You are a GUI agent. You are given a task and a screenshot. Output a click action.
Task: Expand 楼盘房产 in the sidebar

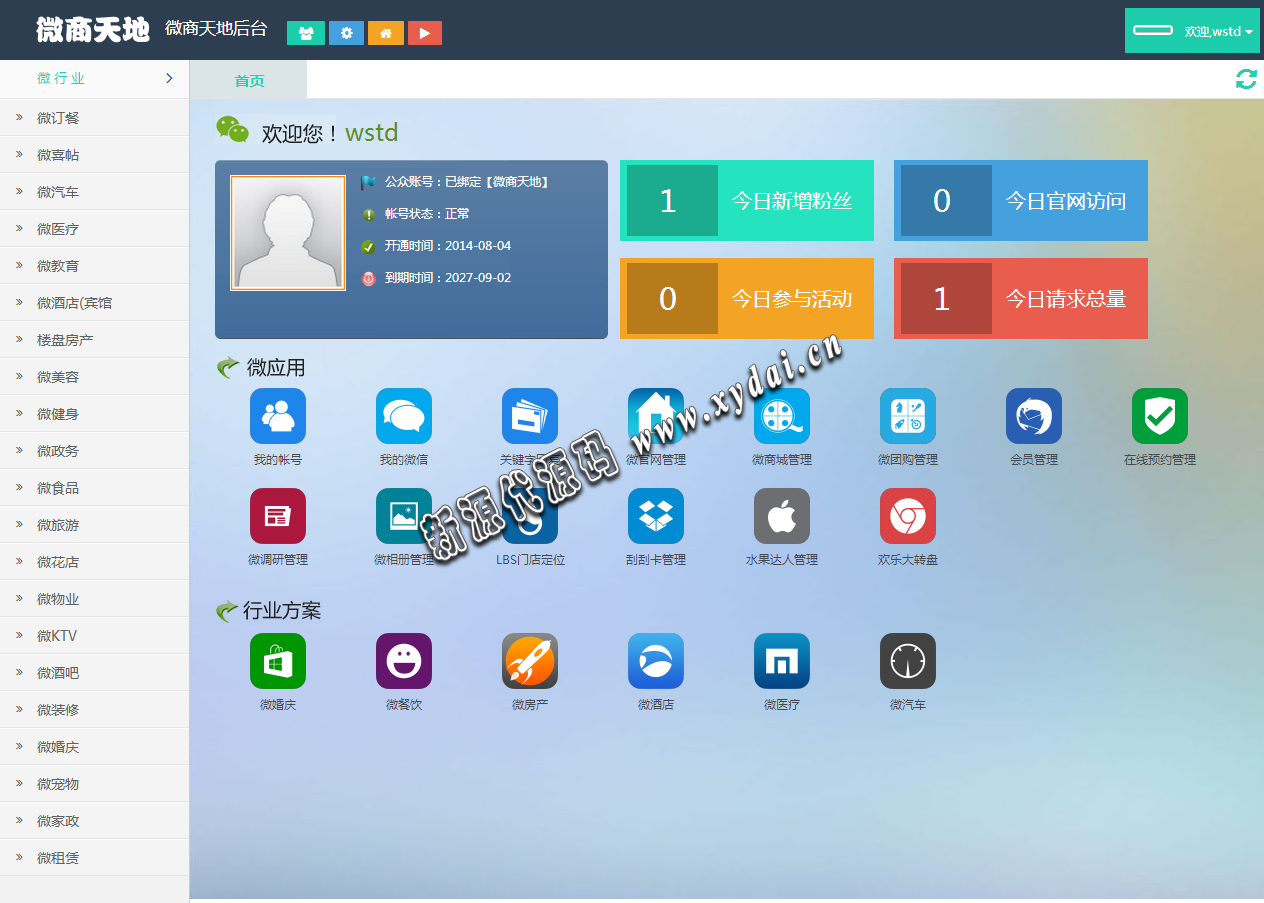coord(94,339)
